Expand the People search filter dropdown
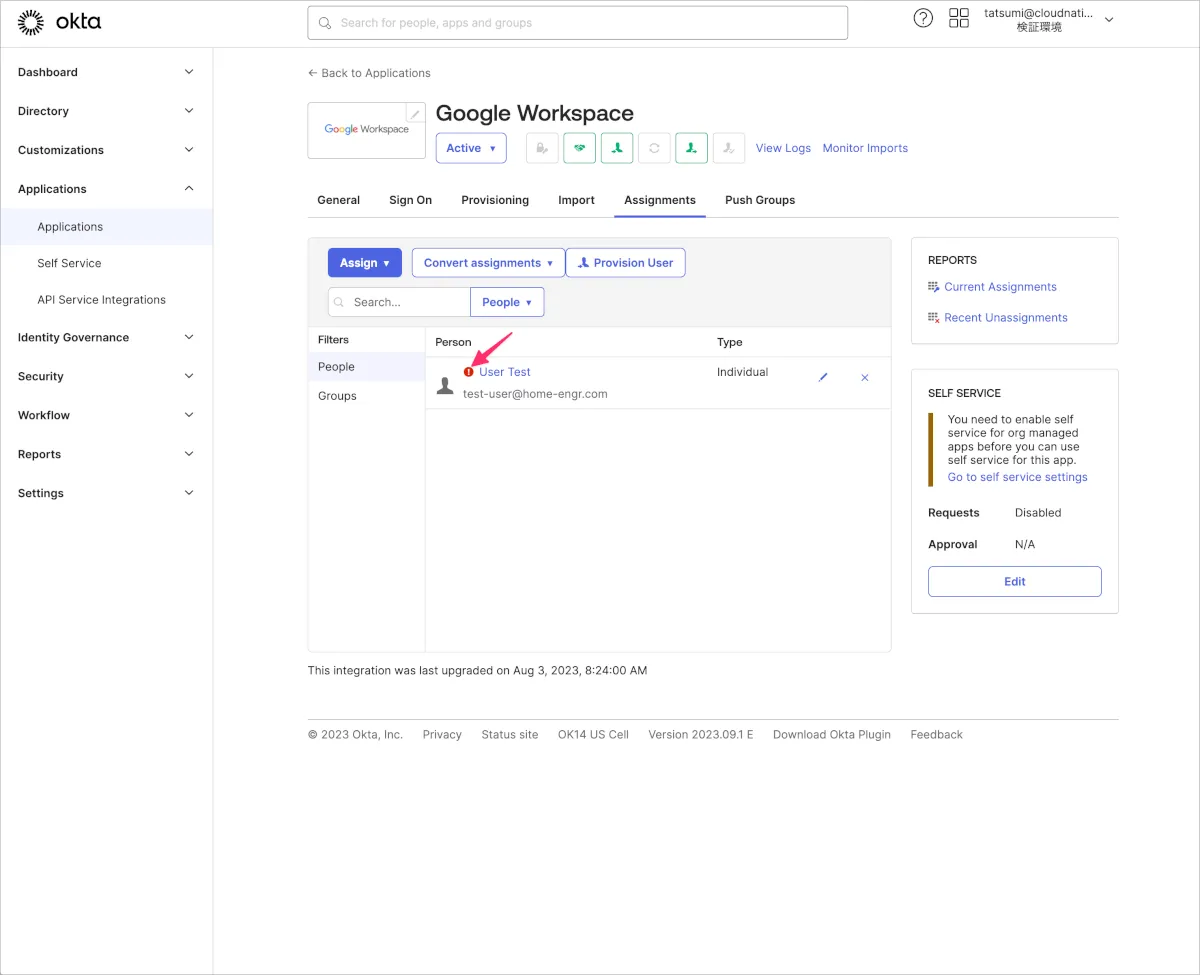Screen dimensions: 1200x975 pos(507,302)
